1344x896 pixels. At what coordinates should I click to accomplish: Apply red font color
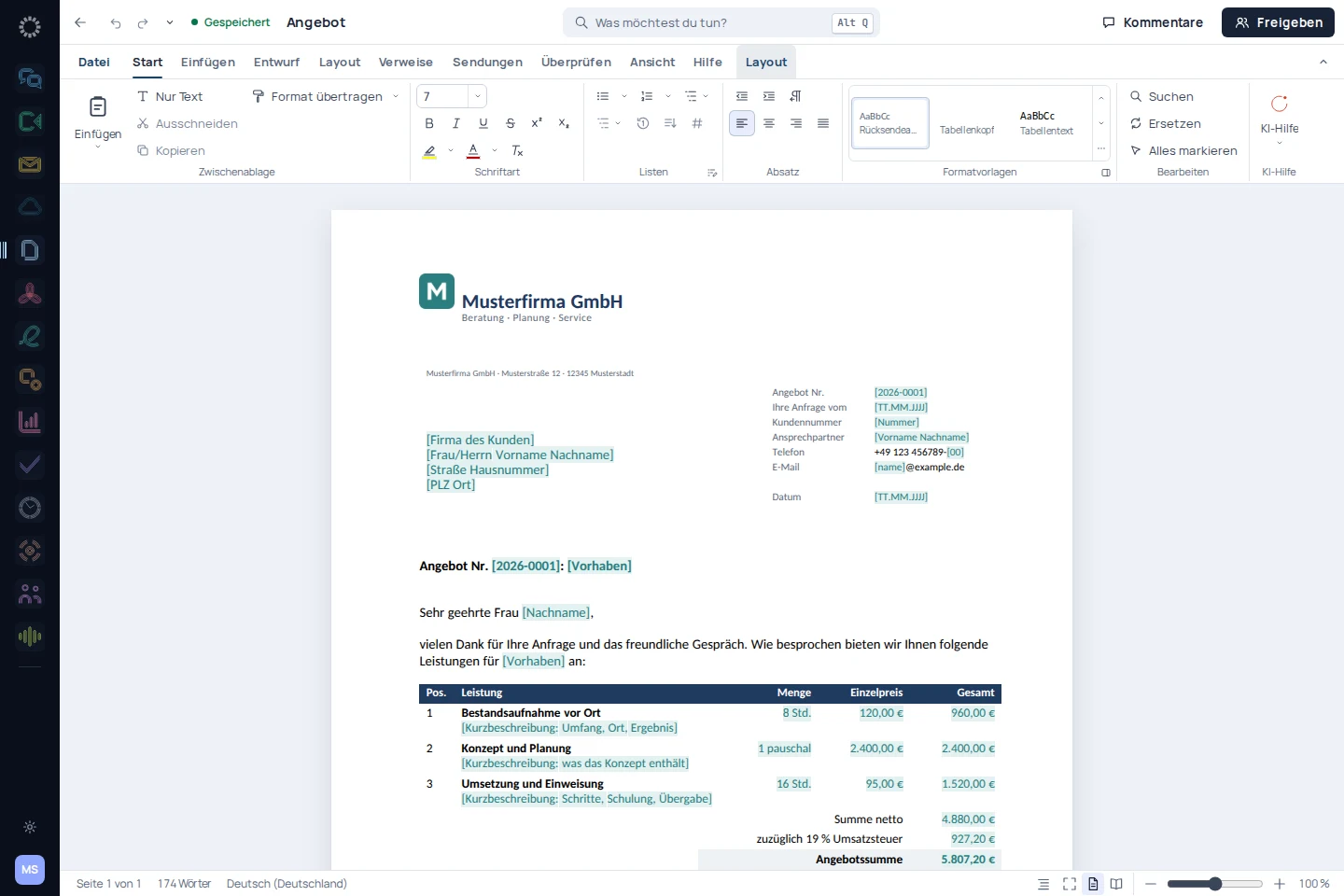473,150
